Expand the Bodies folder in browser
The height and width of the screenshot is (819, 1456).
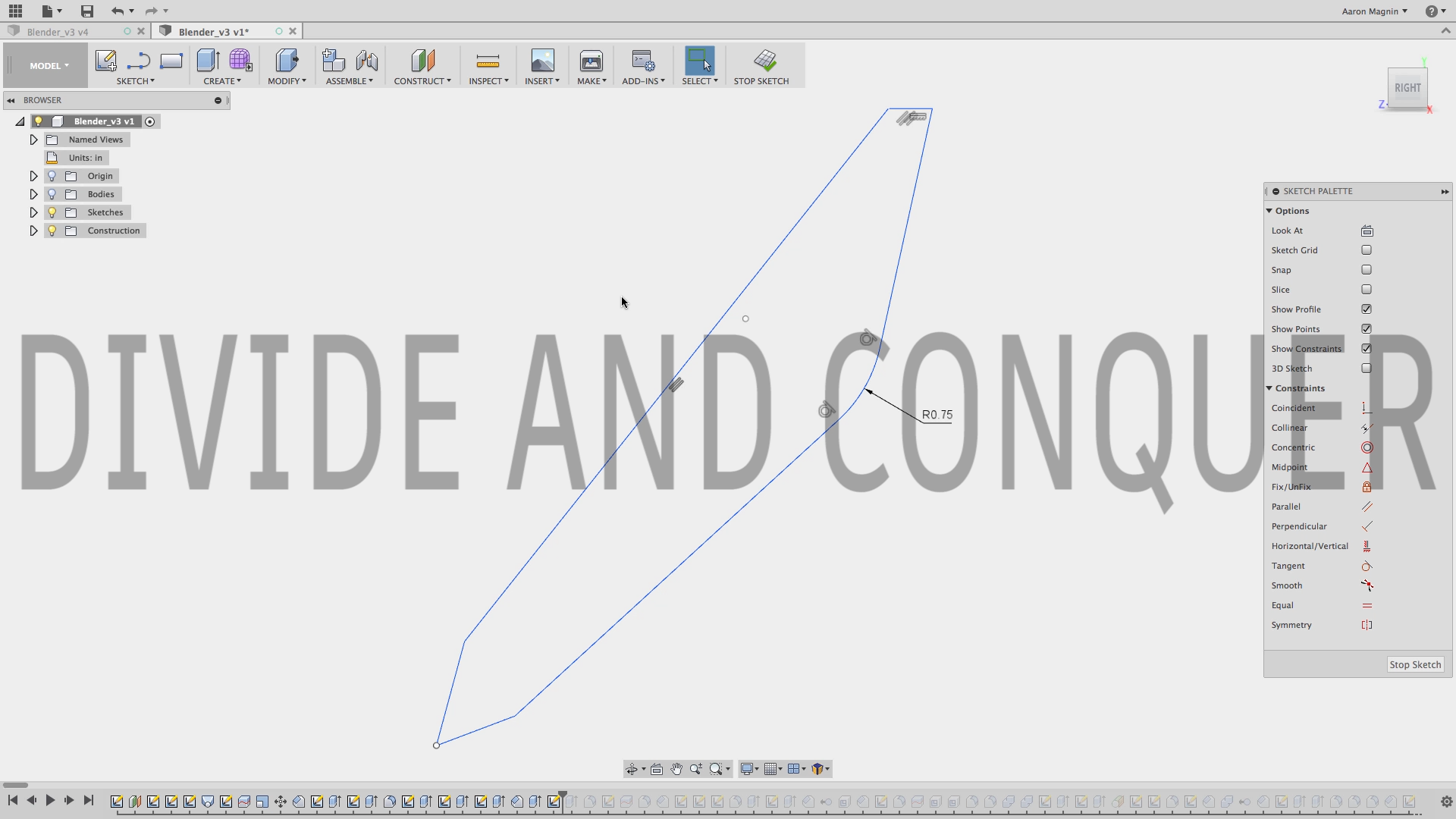point(33,194)
